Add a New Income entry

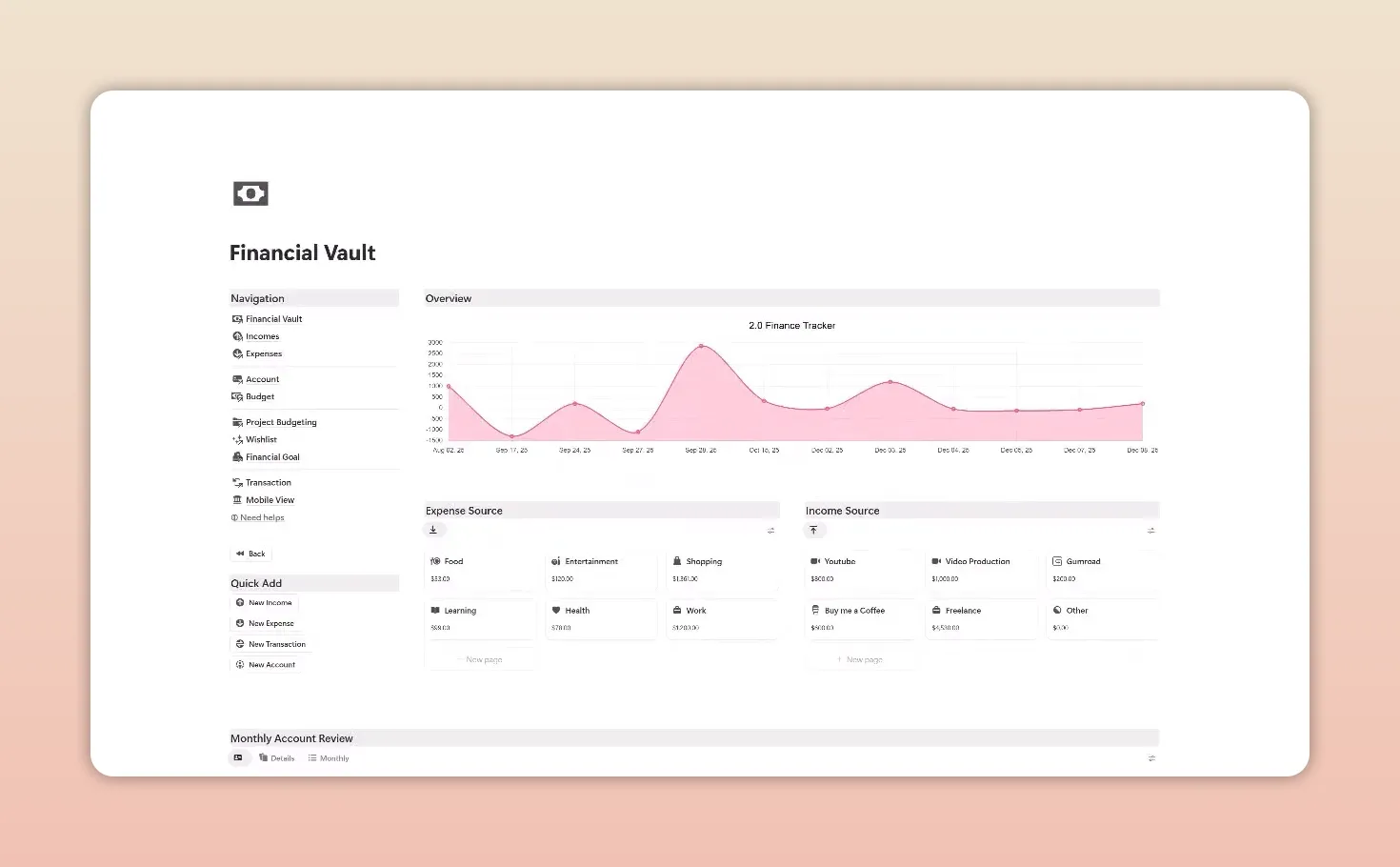click(x=264, y=603)
